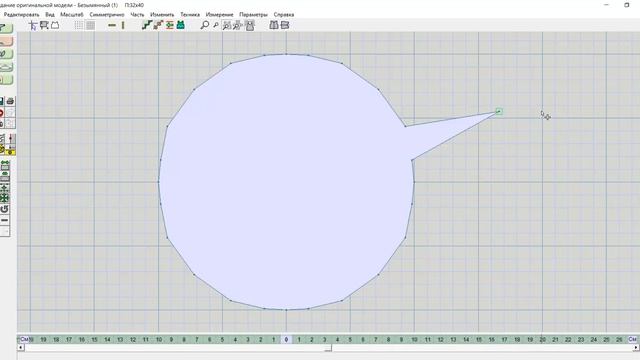Click the second highlighted magnifier zoom icon
640x360 pixels.
(238, 25)
